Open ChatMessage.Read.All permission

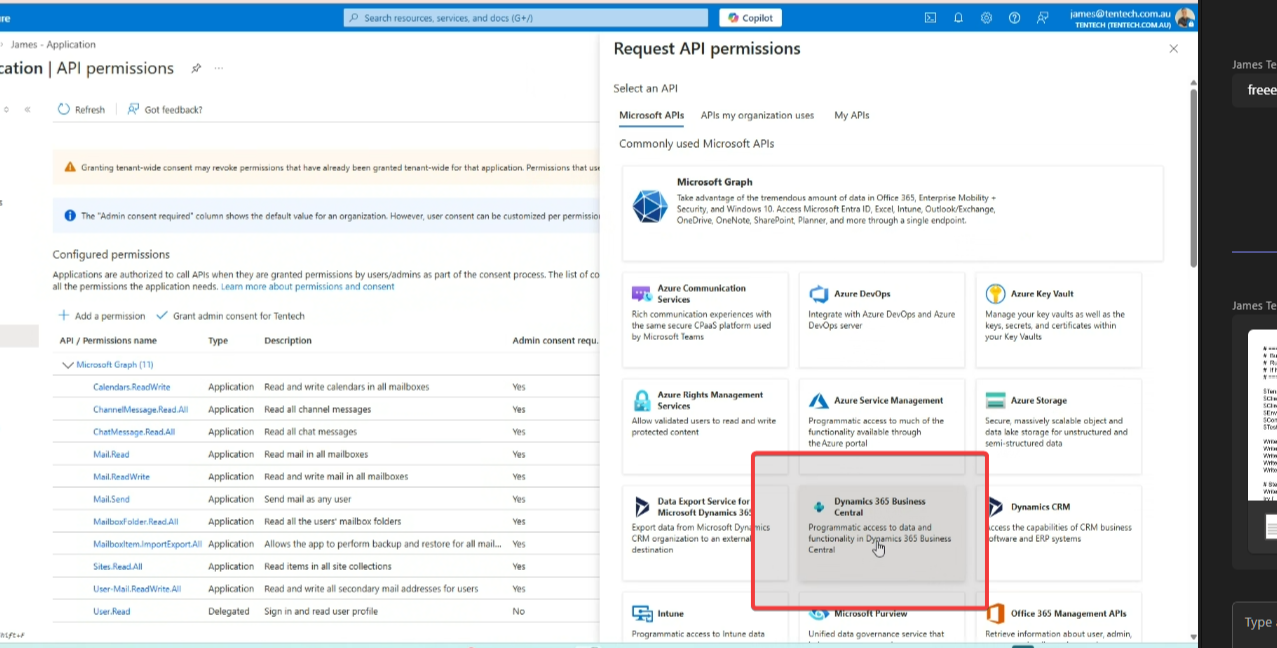point(134,432)
